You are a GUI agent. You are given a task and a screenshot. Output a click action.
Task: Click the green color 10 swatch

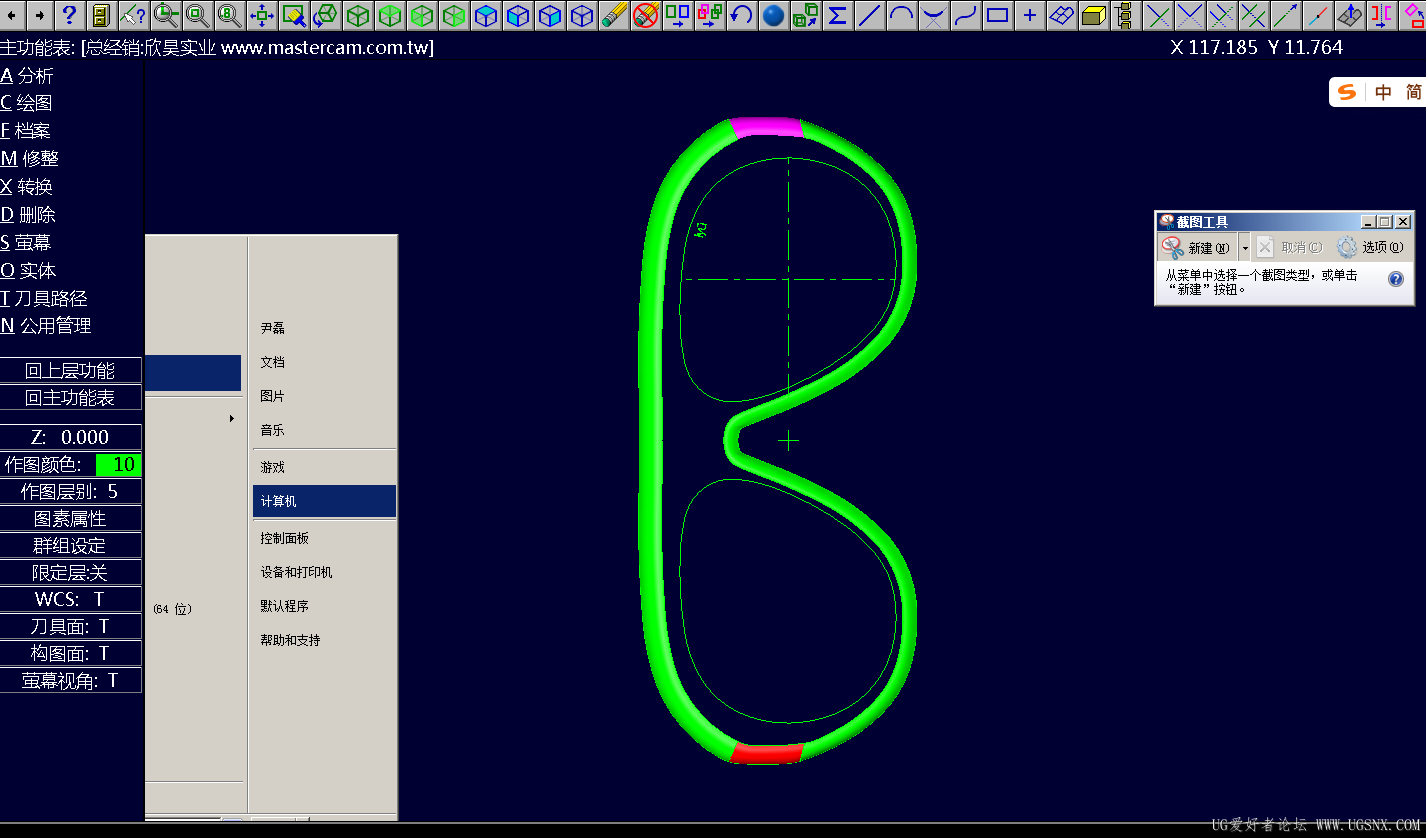(118, 464)
